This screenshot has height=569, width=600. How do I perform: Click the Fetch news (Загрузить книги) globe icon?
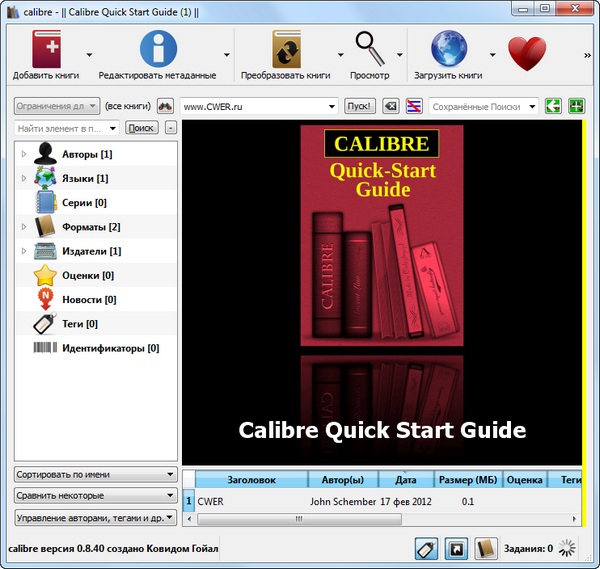click(x=448, y=50)
